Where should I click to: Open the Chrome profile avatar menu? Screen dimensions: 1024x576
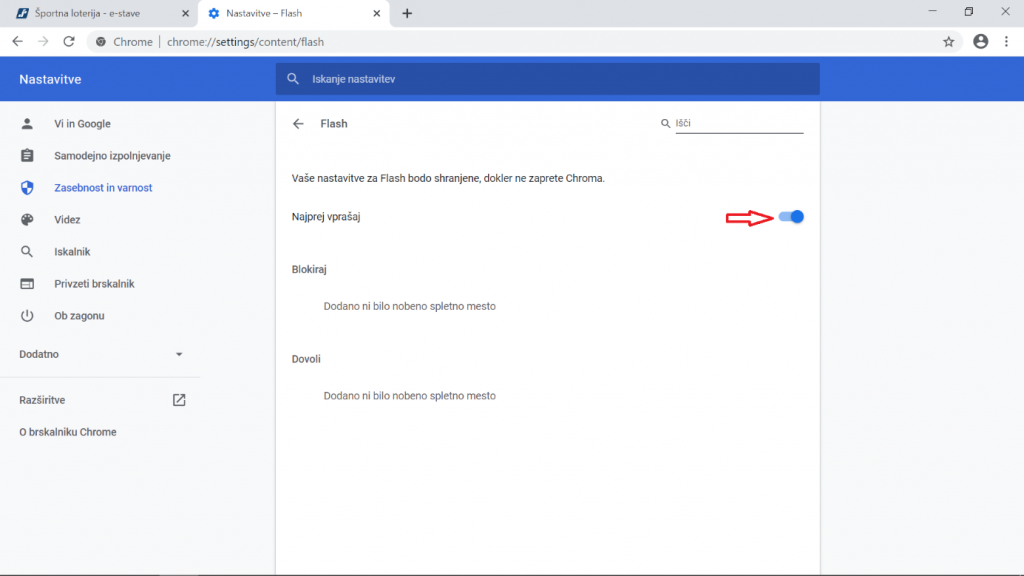[x=980, y=41]
